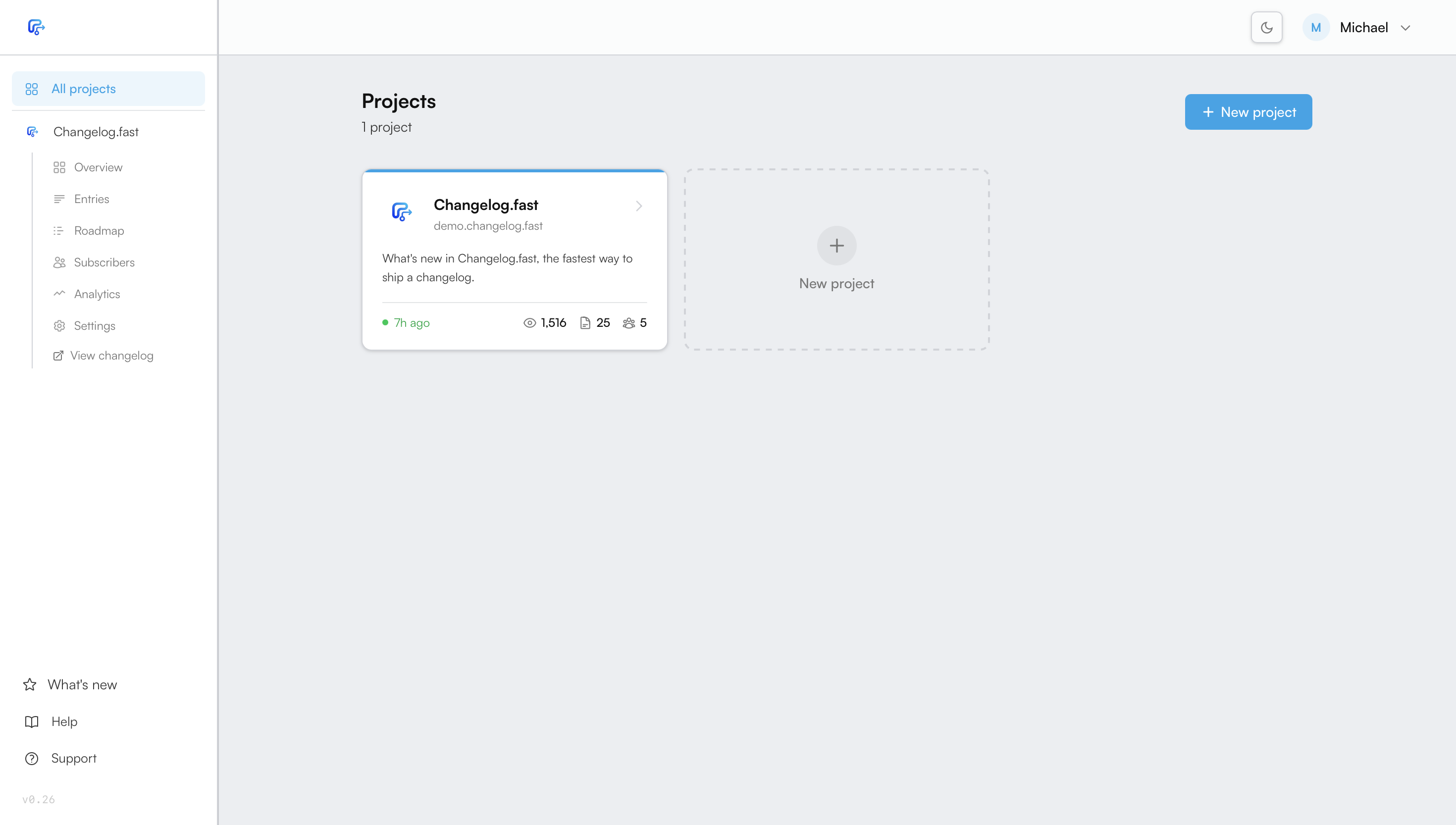
Task: Click the Roadmap list icon
Action: click(59, 231)
